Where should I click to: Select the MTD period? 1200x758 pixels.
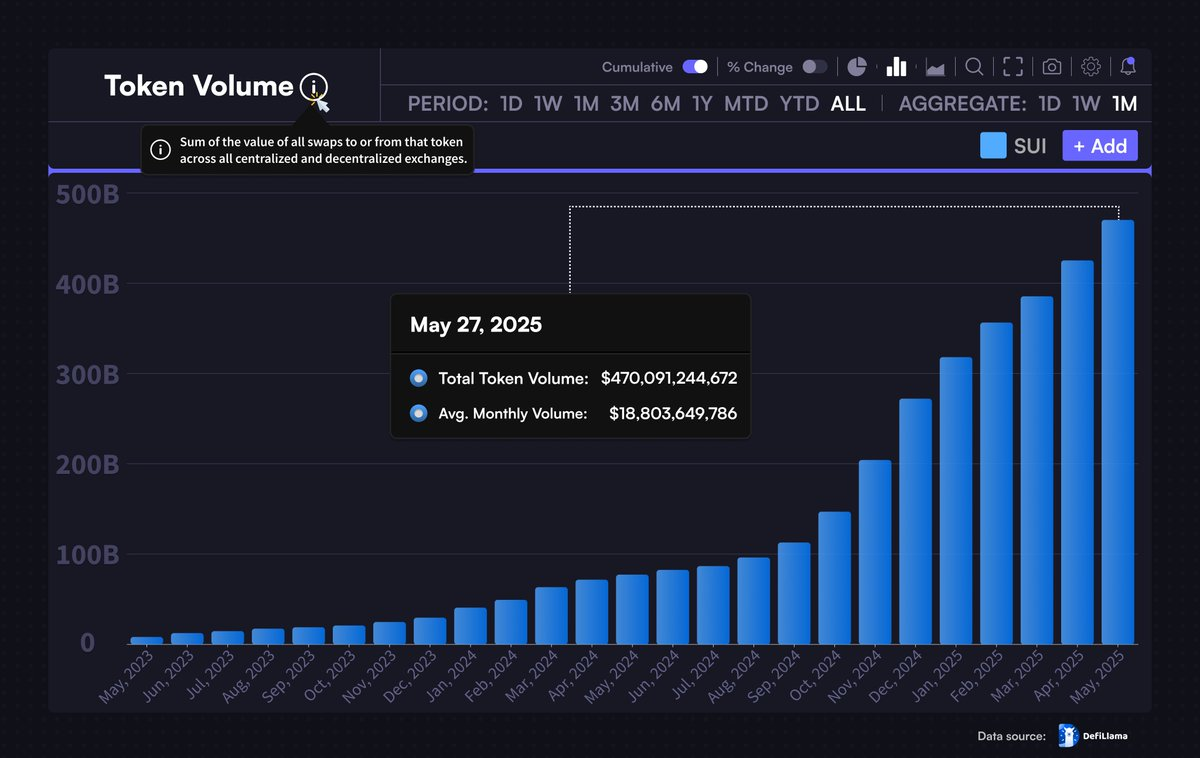[746, 103]
